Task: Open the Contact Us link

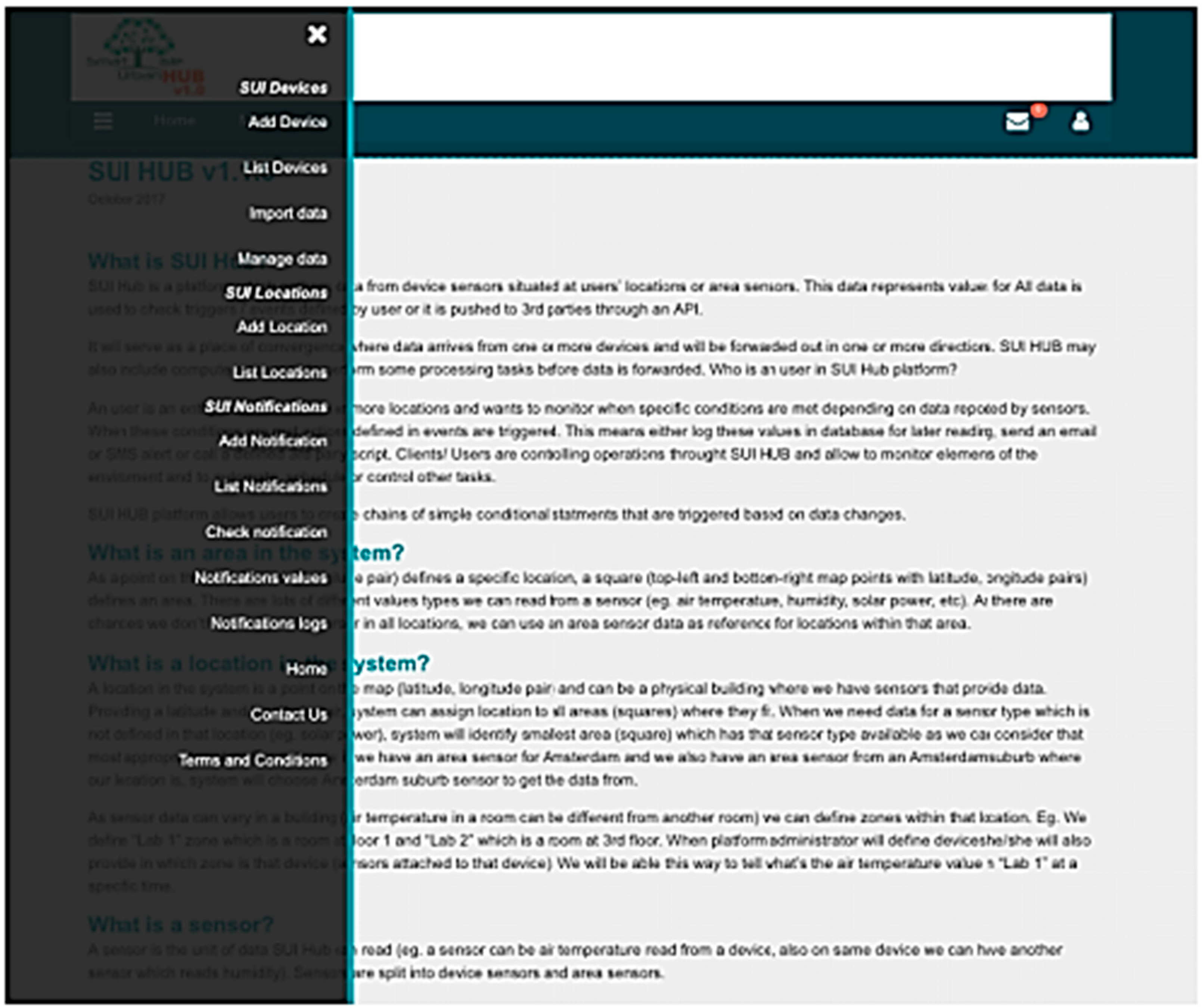Action: (x=289, y=715)
